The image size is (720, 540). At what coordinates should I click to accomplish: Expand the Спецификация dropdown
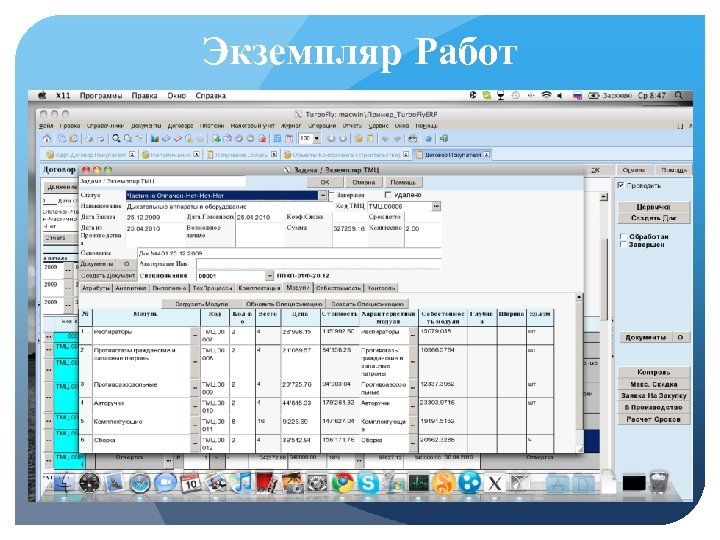click(x=270, y=276)
